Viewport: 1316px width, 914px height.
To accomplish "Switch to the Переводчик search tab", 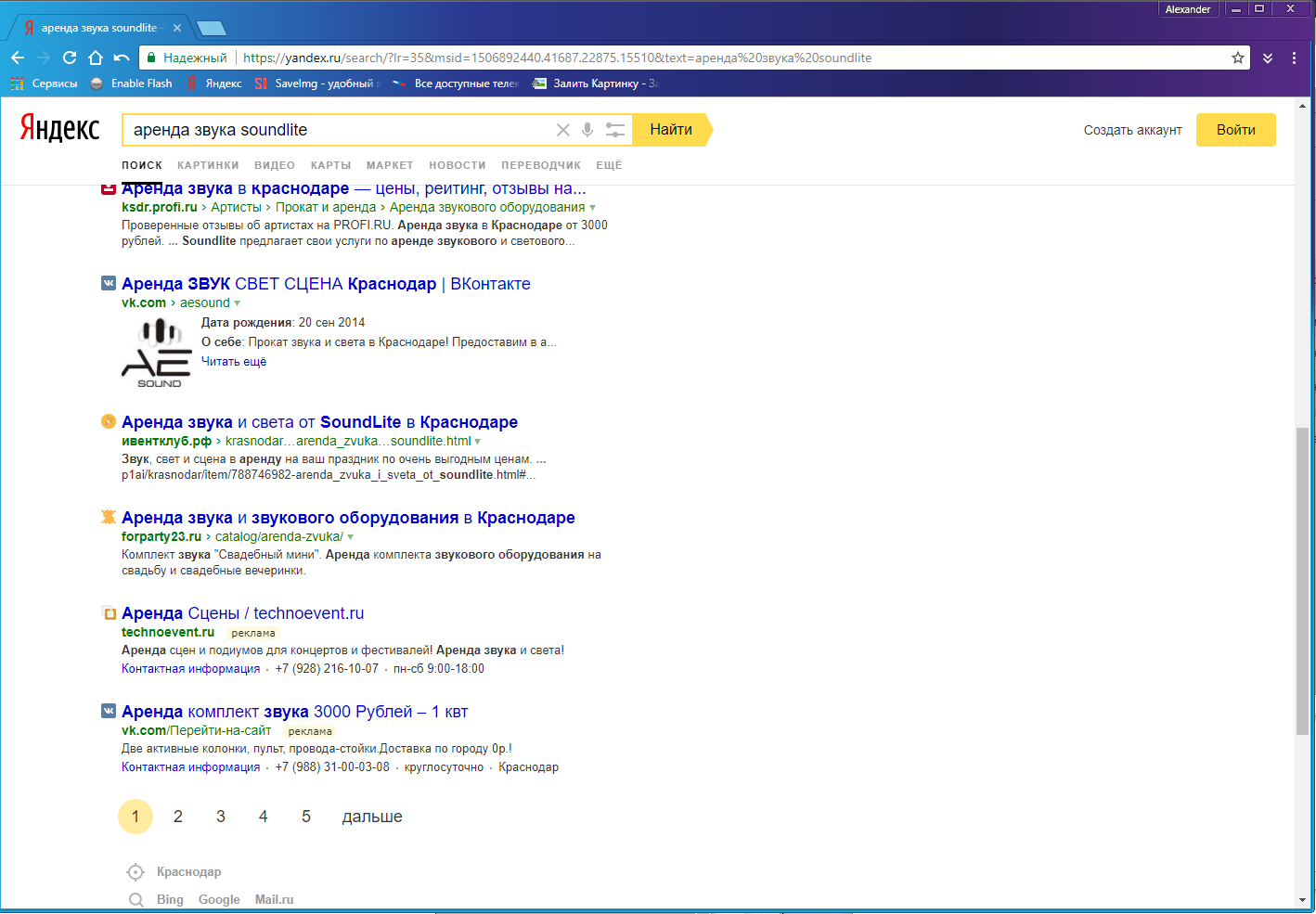I will click(x=541, y=165).
